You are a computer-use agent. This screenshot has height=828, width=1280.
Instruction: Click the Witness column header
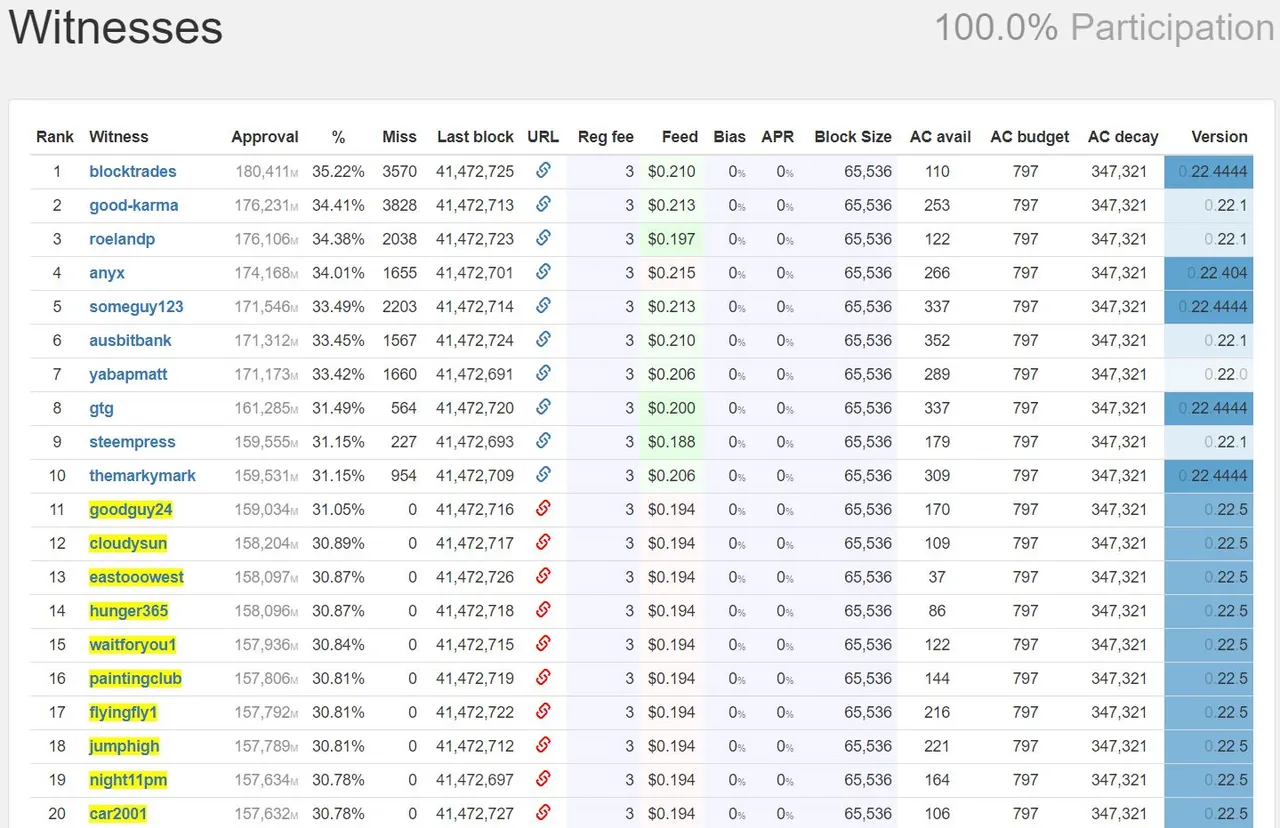pyautogui.click(x=118, y=137)
